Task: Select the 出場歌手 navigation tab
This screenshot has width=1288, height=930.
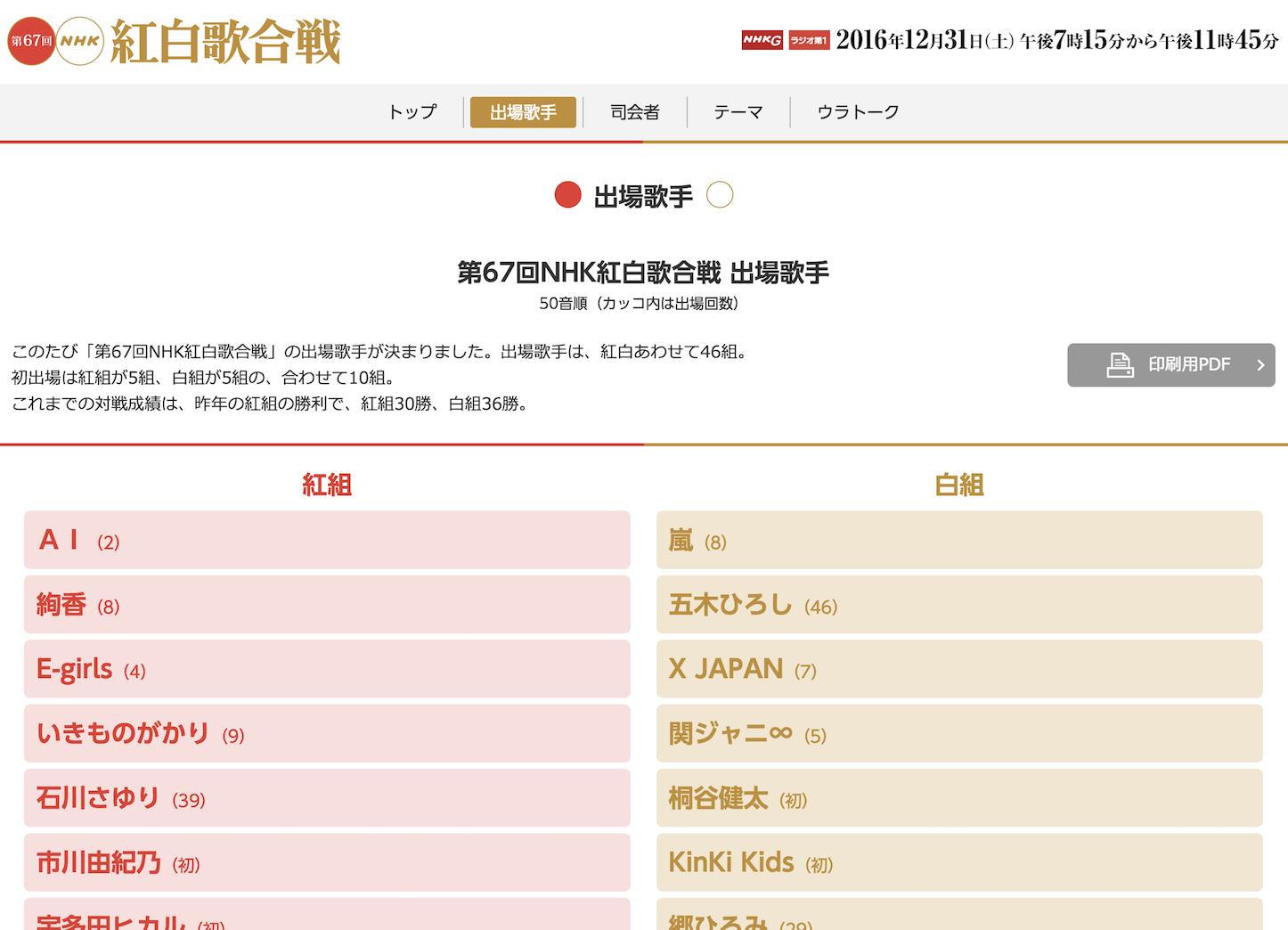Action: pos(523,112)
